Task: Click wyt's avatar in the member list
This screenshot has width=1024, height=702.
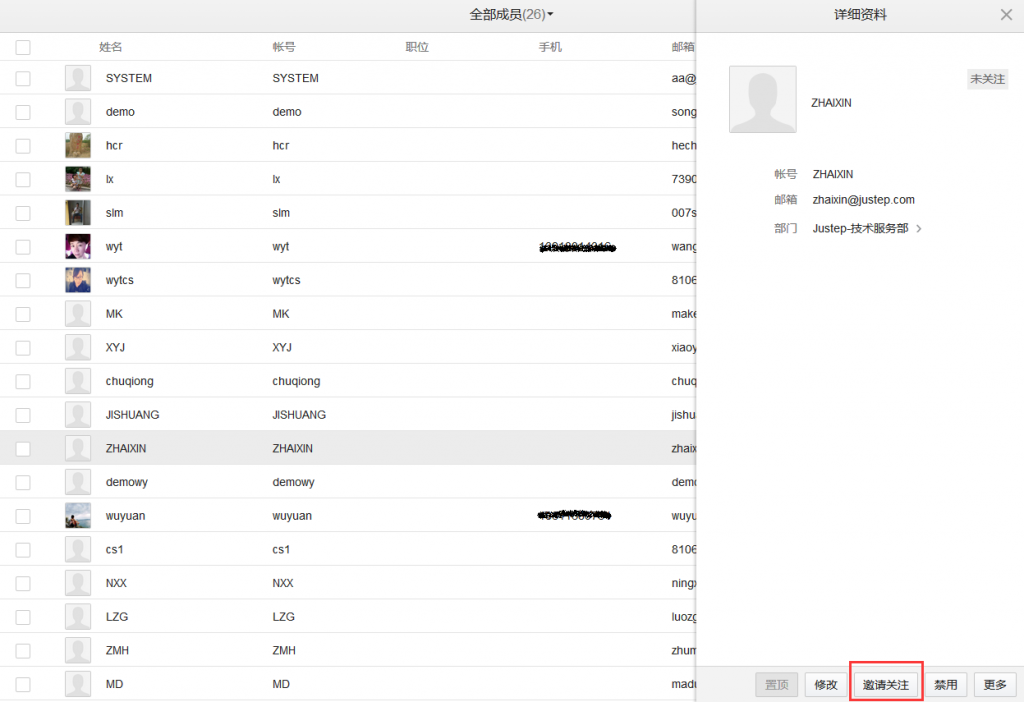Action: click(x=77, y=246)
